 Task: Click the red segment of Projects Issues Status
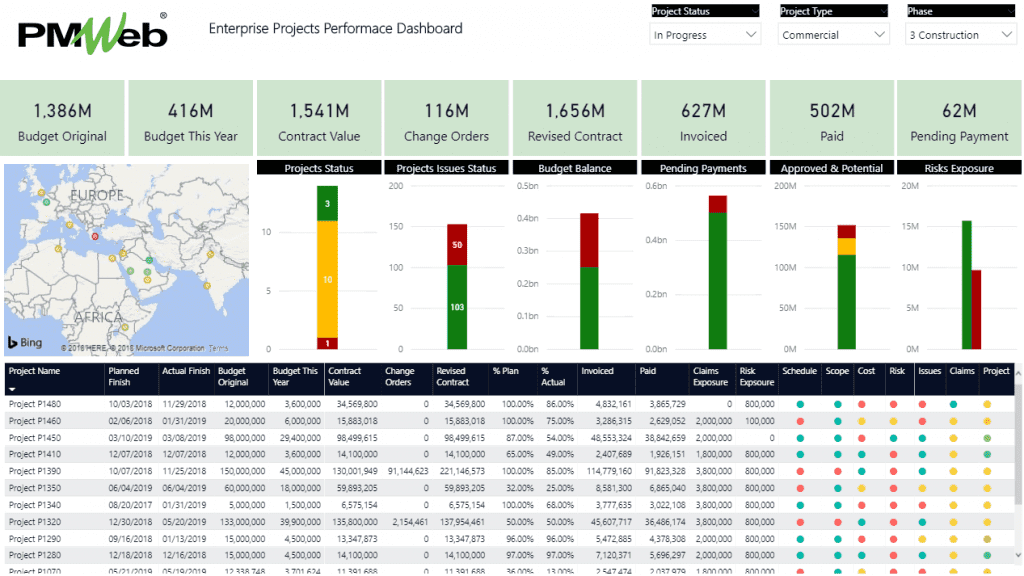[x=457, y=244]
